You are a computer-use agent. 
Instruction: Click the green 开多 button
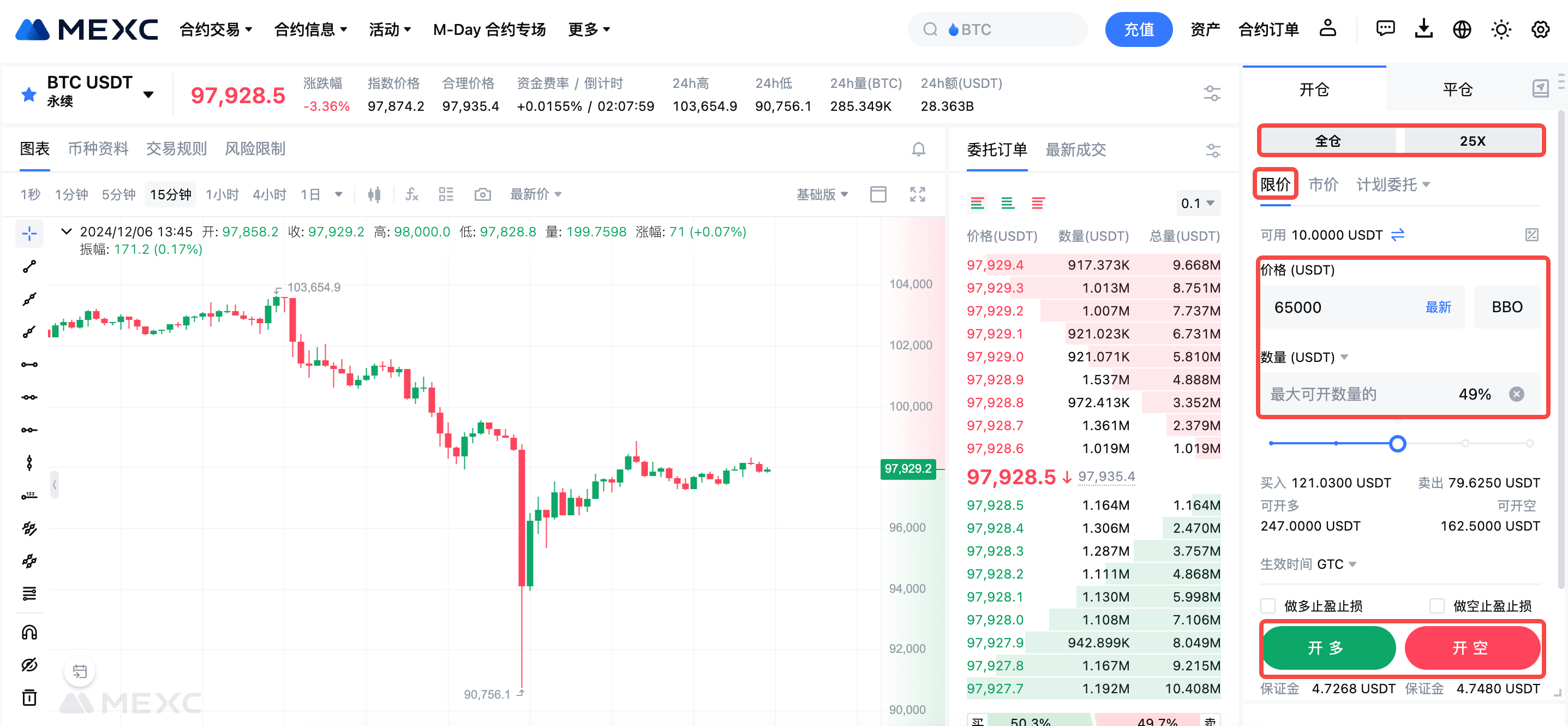[1328, 647]
